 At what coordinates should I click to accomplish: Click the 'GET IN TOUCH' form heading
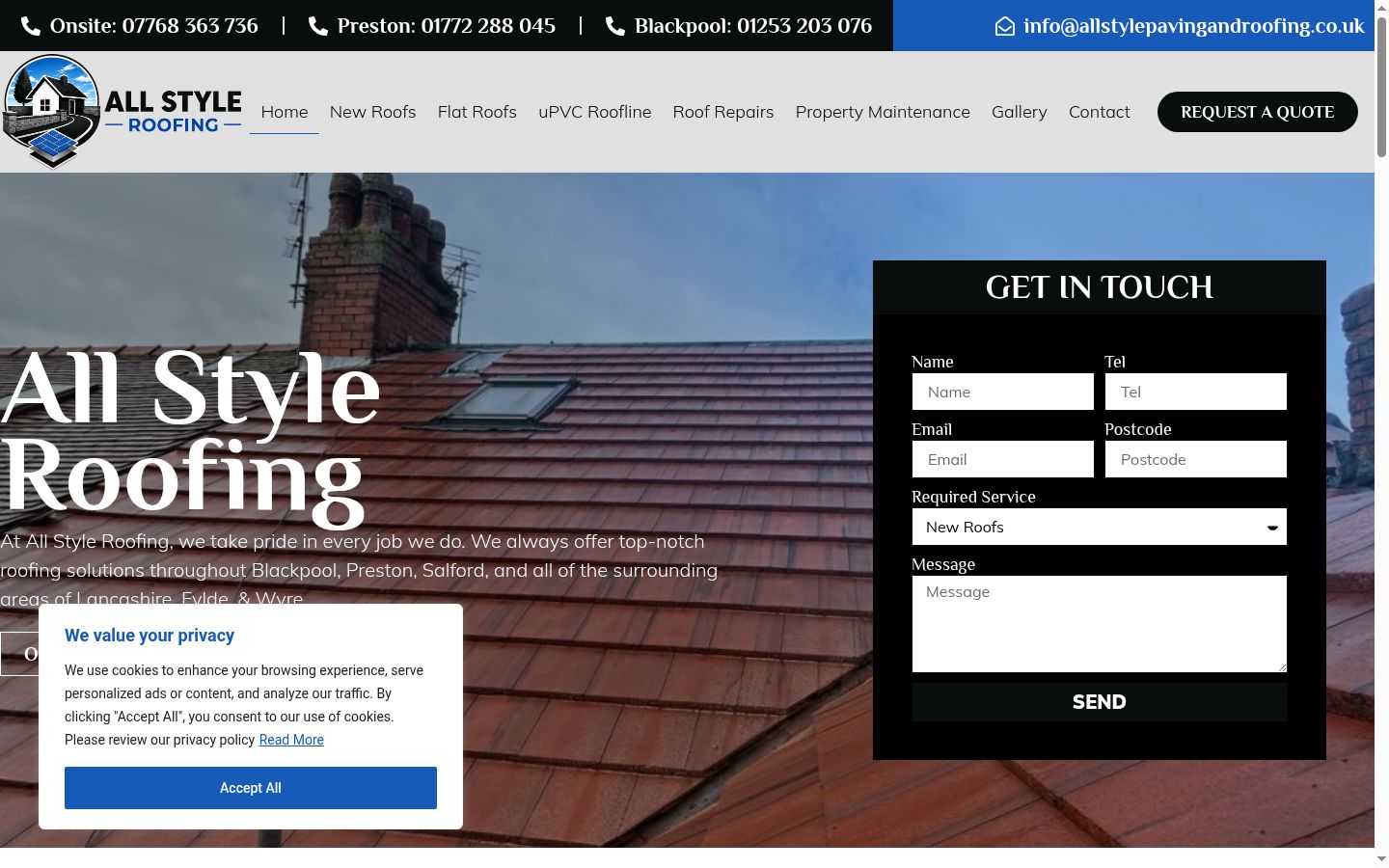[1100, 287]
